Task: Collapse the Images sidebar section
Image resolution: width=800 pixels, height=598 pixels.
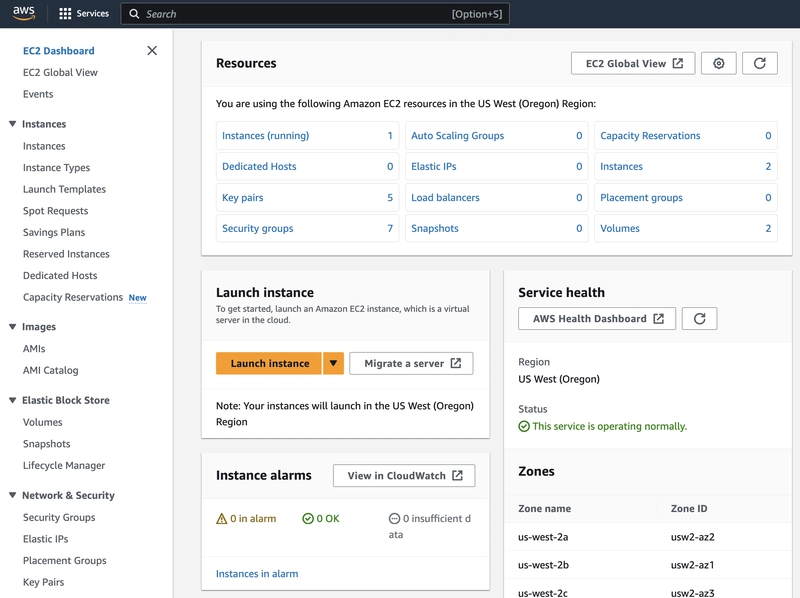Action: [x=13, y=327]
